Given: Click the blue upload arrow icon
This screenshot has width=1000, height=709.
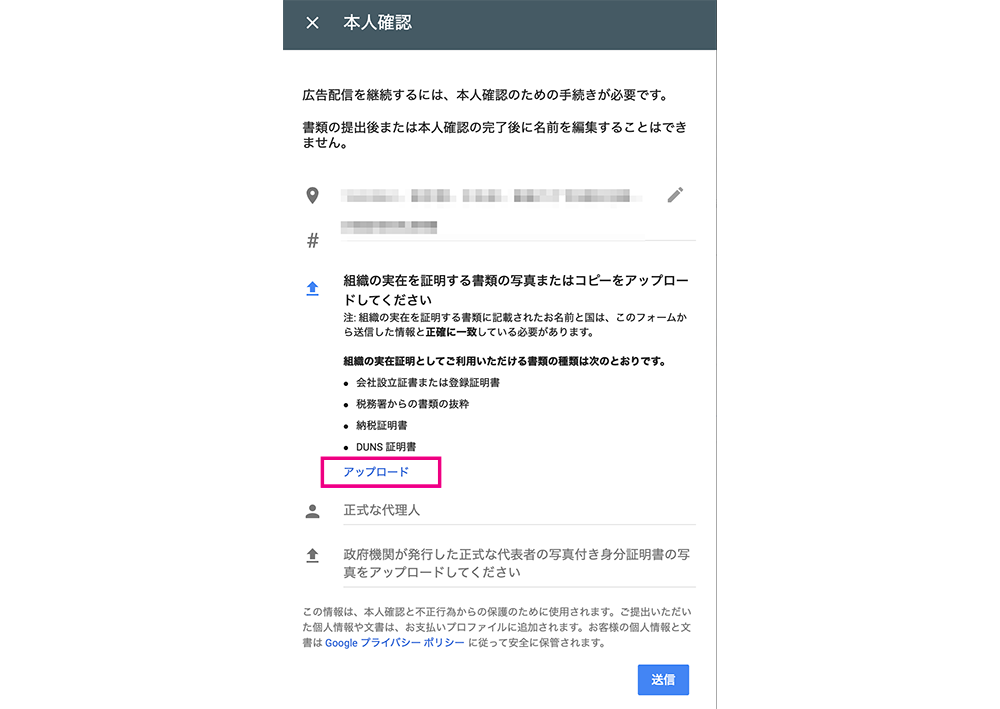Looking at the screenshot, I should [312, 288].
